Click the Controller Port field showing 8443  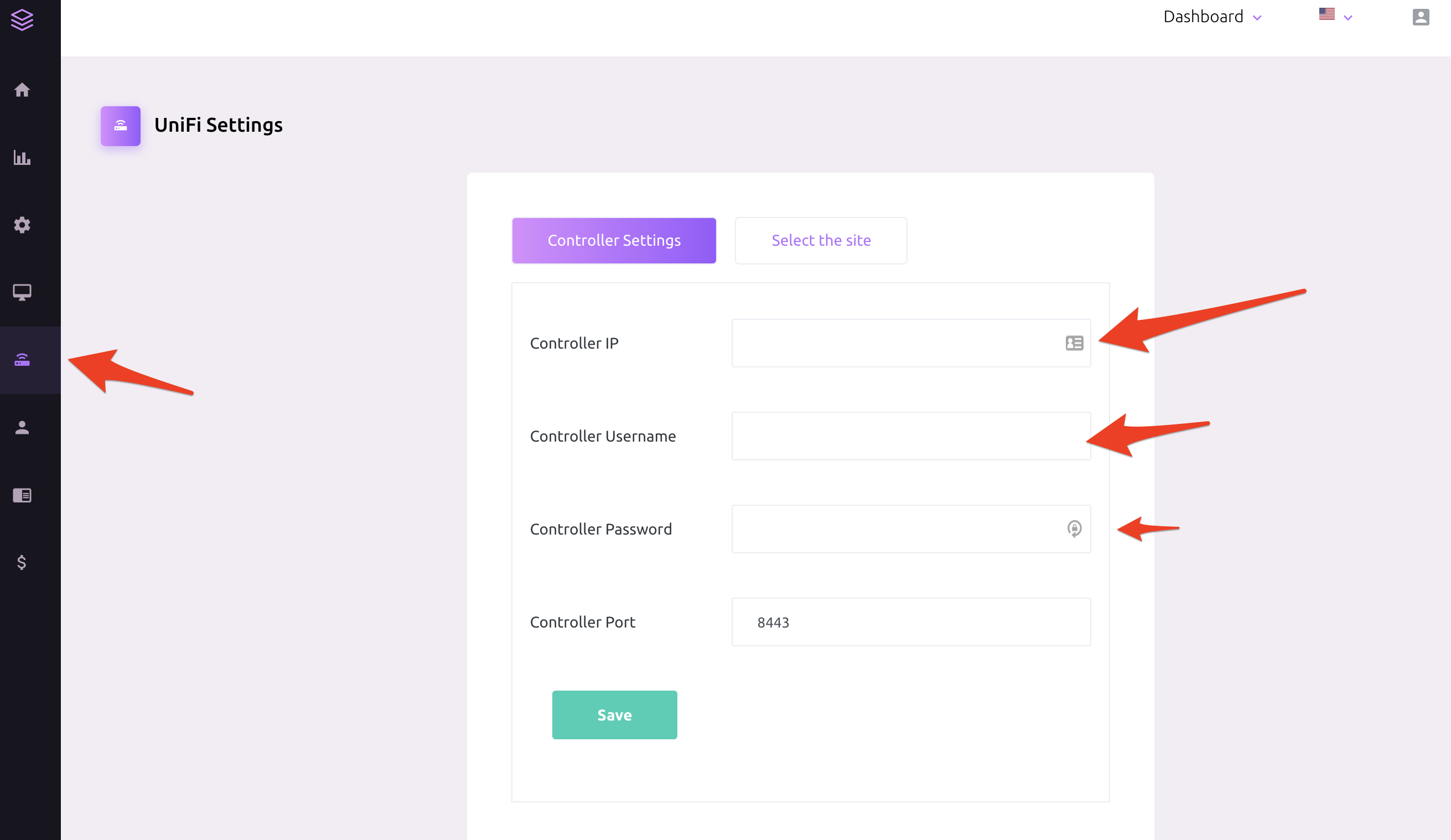(911, 622)
